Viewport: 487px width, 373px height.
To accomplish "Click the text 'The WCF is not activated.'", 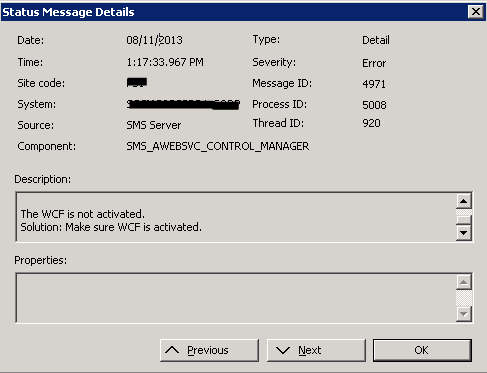I will click(x=83, y=214).
